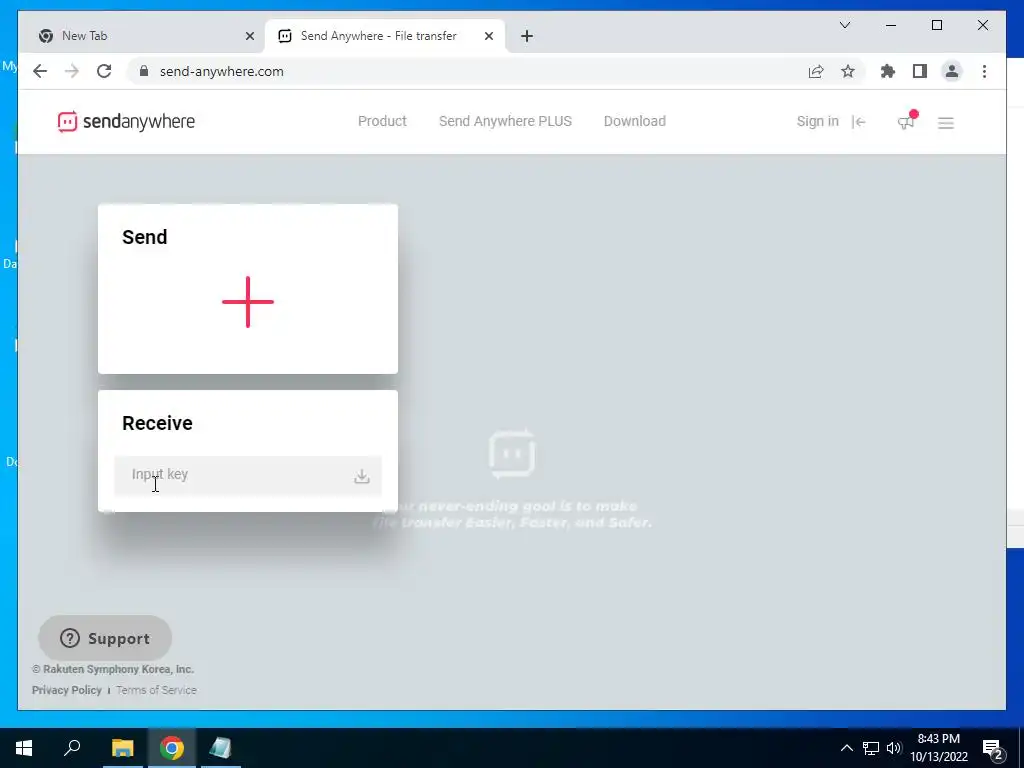1024x768 pixels.
Task: Reload the page
Action: point(104,71)
